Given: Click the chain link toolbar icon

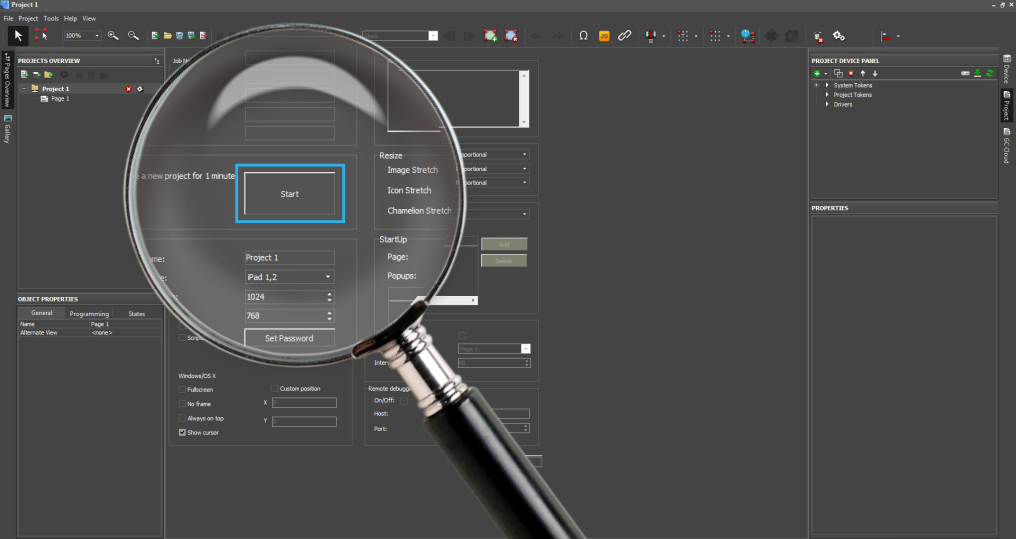Looking at the screenshot, I should (x=624, y=35).
